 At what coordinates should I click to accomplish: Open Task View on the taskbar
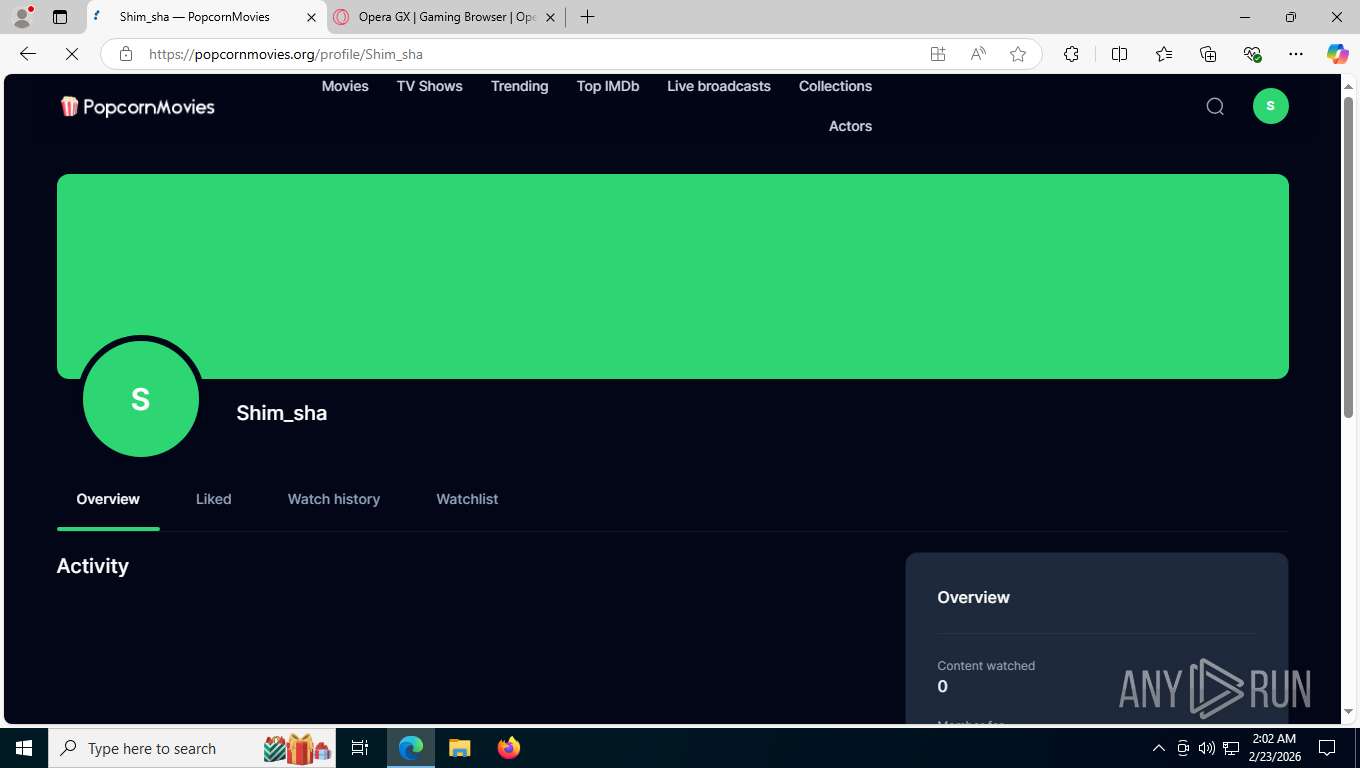[x=360, y=748]
